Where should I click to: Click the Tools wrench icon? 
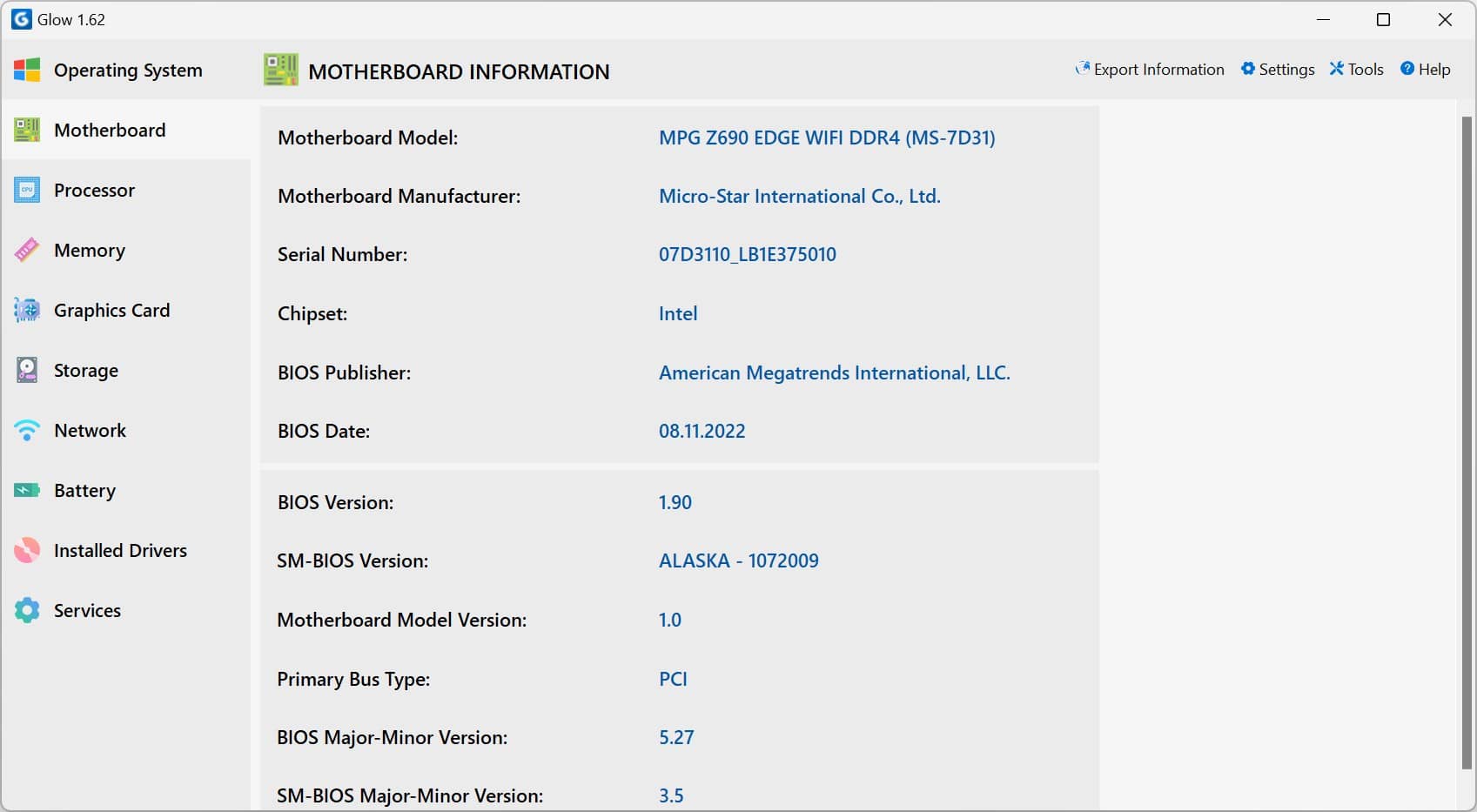[1337, 69]
